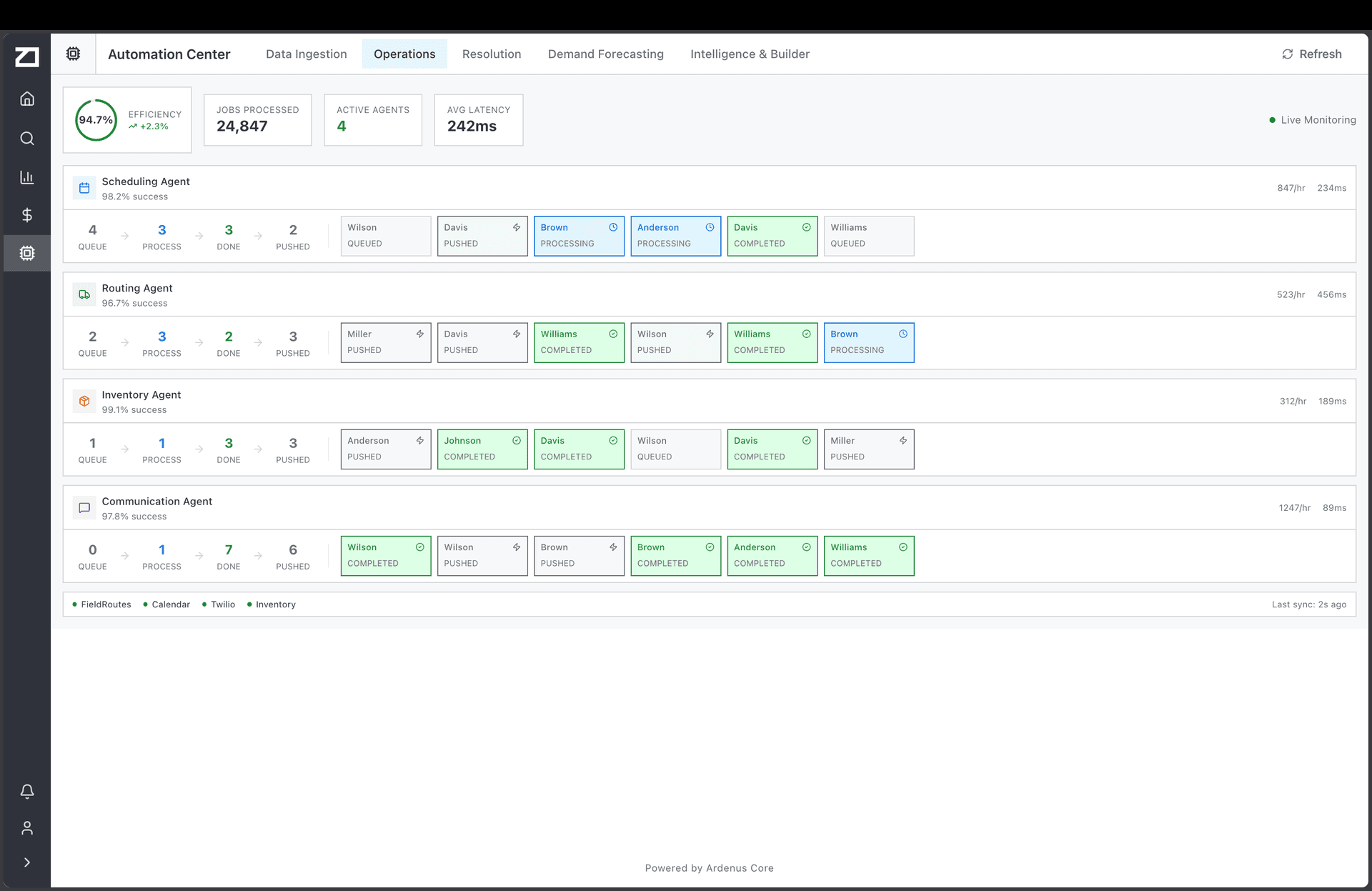Open the Data Ingestion tab

tap(306, 54)
